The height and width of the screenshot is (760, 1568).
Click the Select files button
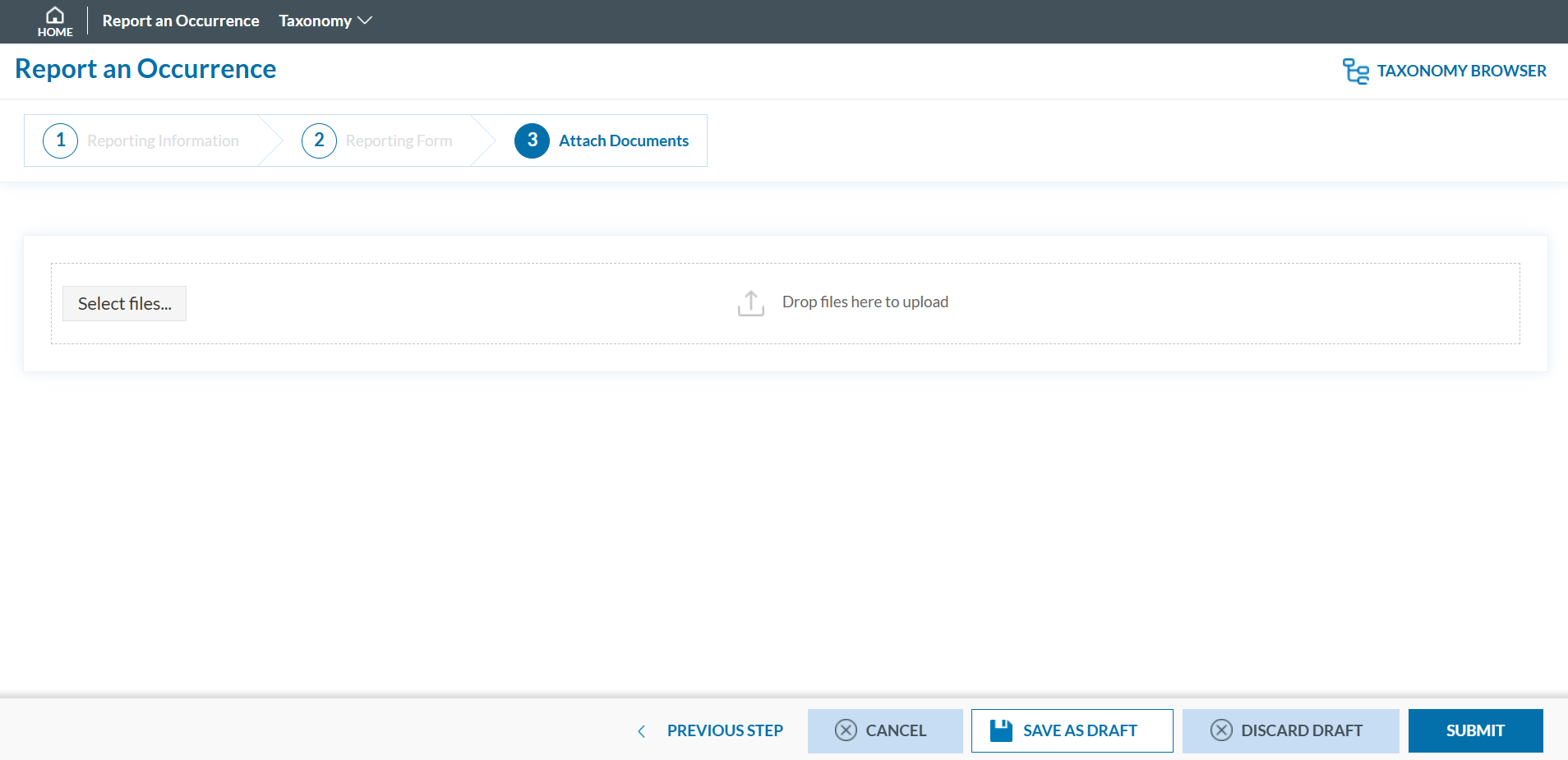click(x=124, y=304)
